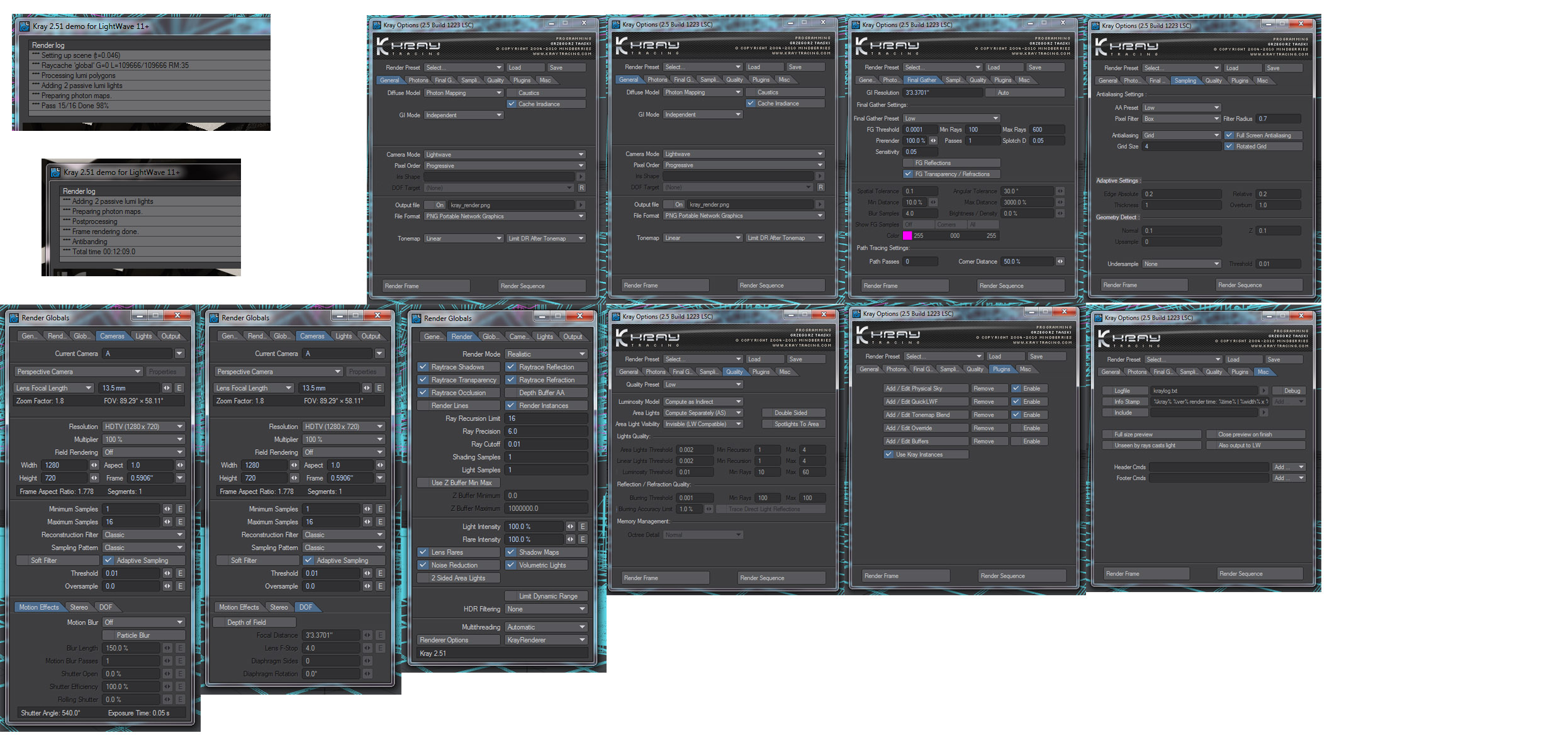Open the Multithreading dropdown
Image resolution: width=1568 pixels, height=745 pixels.
pos(546,627)
